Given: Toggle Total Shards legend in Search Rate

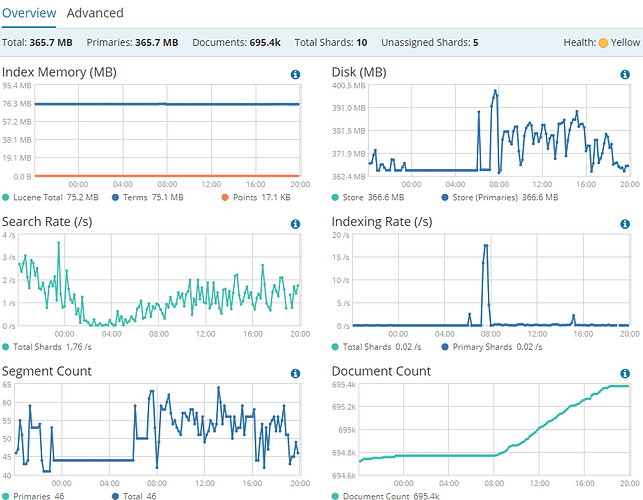Looking at the screenshot, I should tap(47, 347).
